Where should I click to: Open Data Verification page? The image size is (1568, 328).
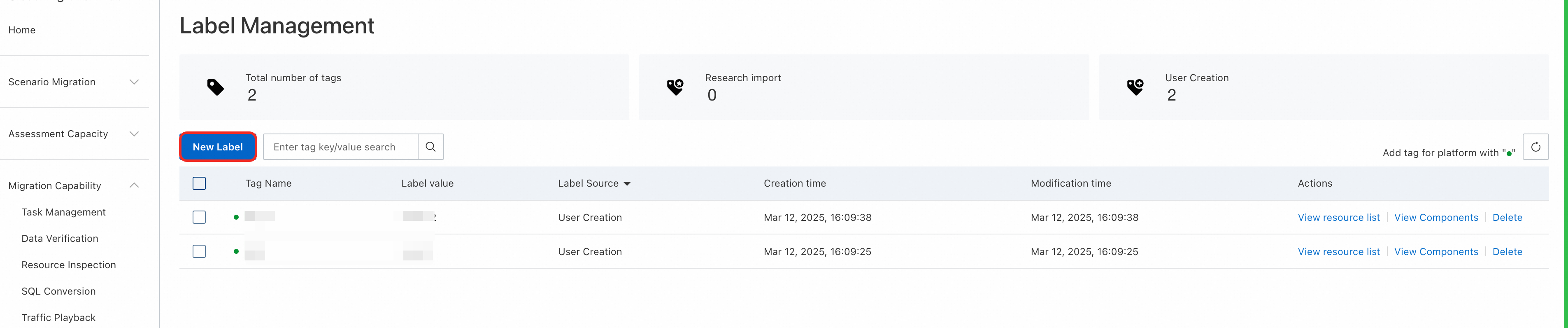60,239
